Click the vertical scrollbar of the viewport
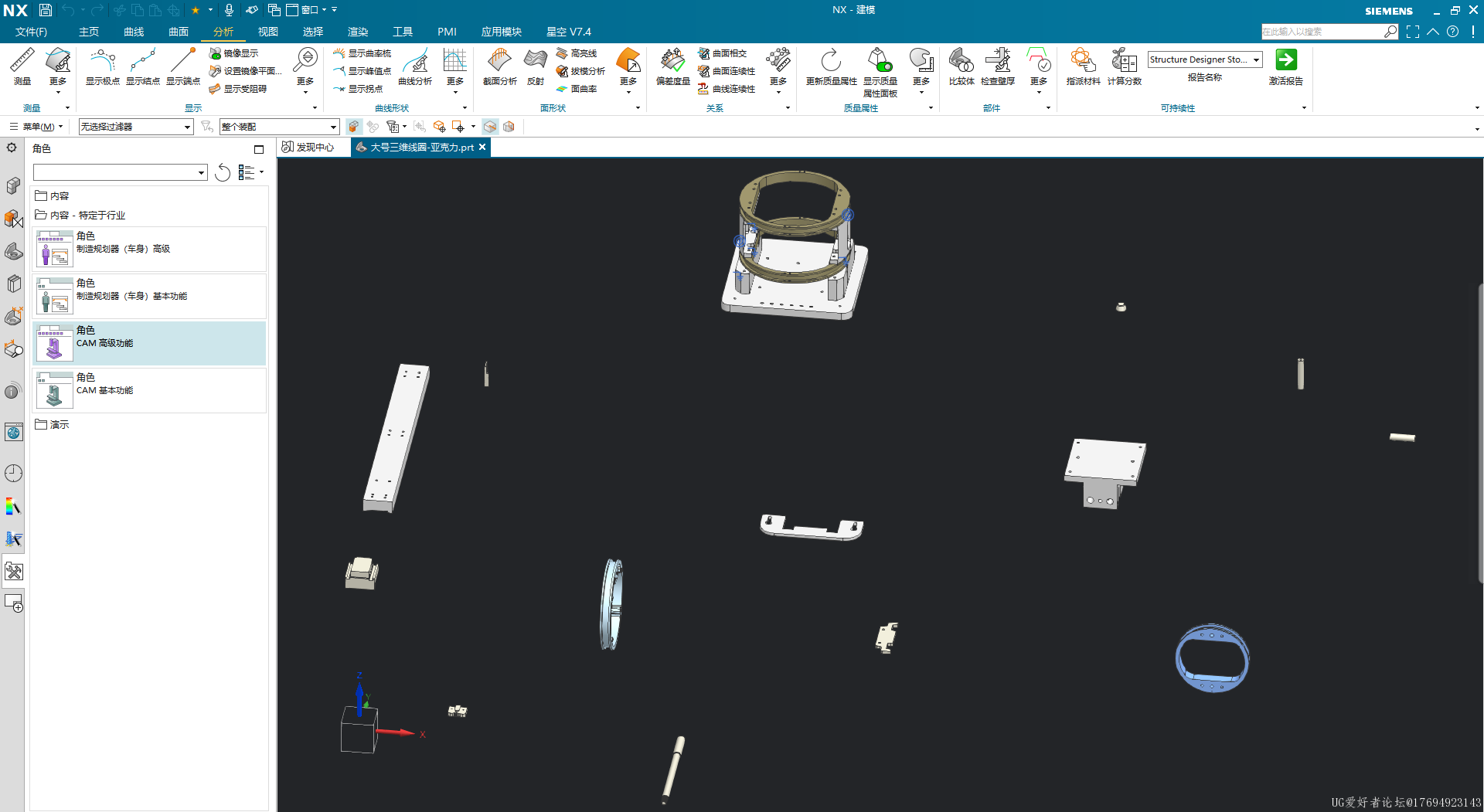This screenshot has height=812, width=1484. pos(1480,433)
